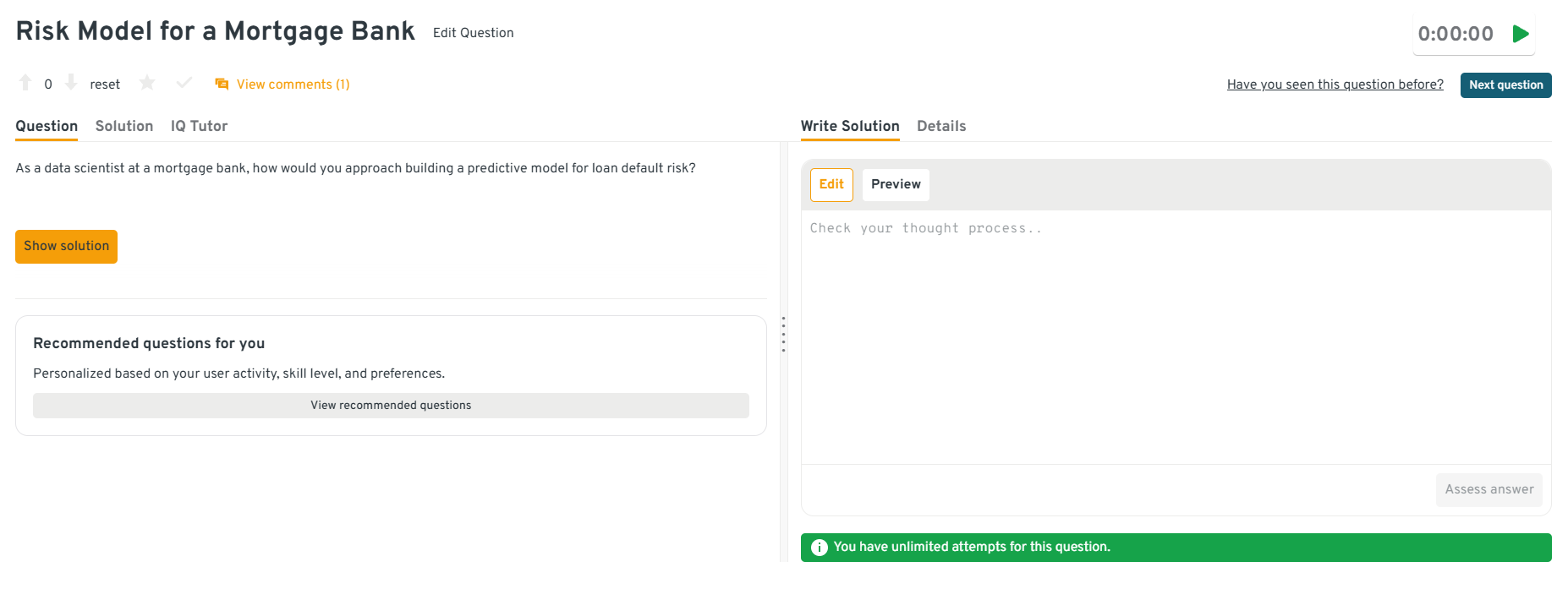Open View recommended questions

click(391, 406)
